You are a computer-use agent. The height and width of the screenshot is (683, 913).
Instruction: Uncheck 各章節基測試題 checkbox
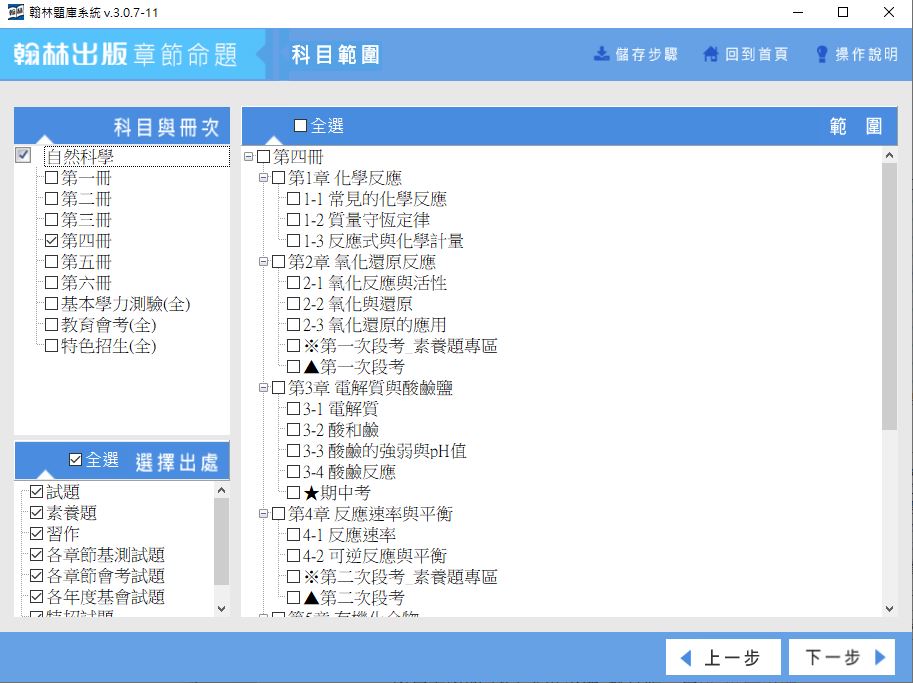[x=36, y=554]
